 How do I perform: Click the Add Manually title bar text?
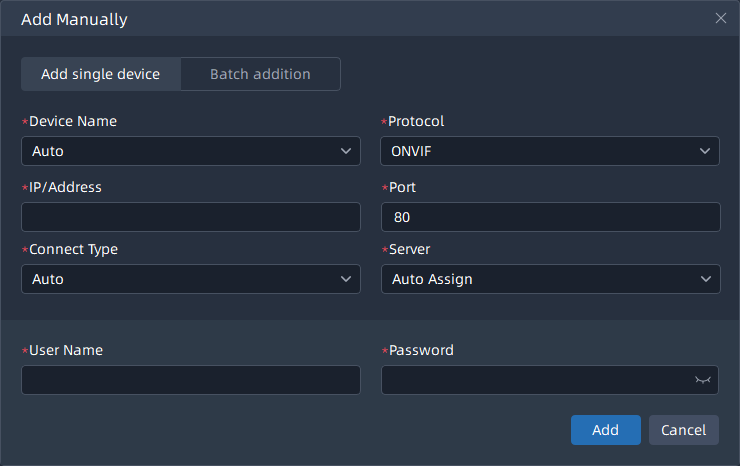[74, 19]
